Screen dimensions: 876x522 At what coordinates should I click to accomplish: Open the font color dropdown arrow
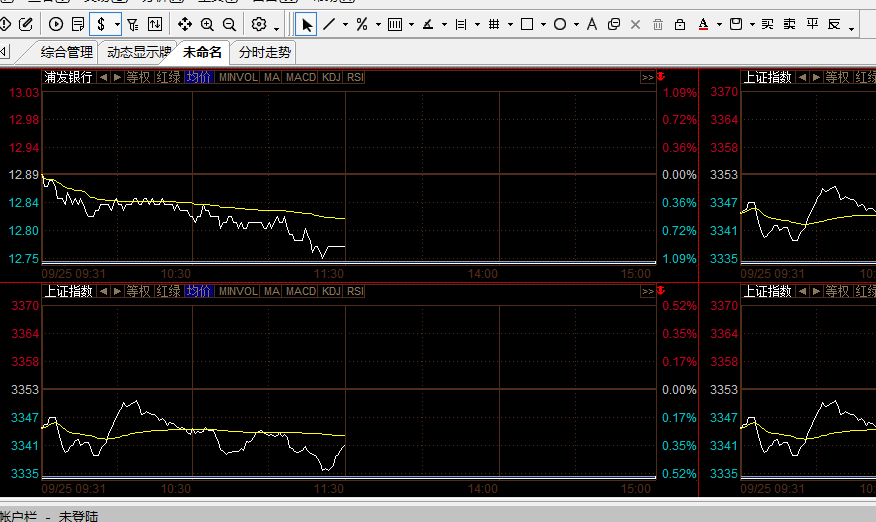(719, 24)
